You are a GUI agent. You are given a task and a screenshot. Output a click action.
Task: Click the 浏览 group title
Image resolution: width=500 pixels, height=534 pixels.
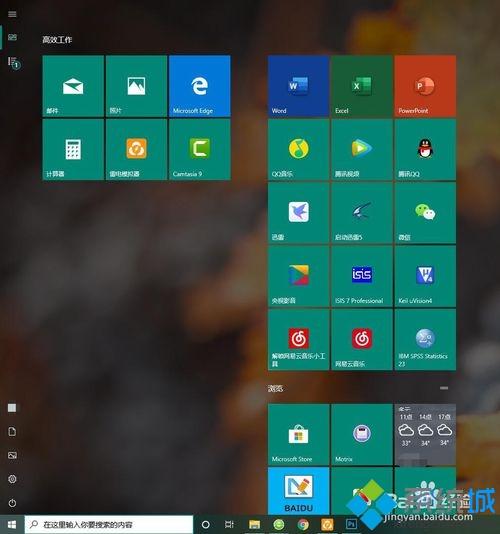tap(275, 388)
